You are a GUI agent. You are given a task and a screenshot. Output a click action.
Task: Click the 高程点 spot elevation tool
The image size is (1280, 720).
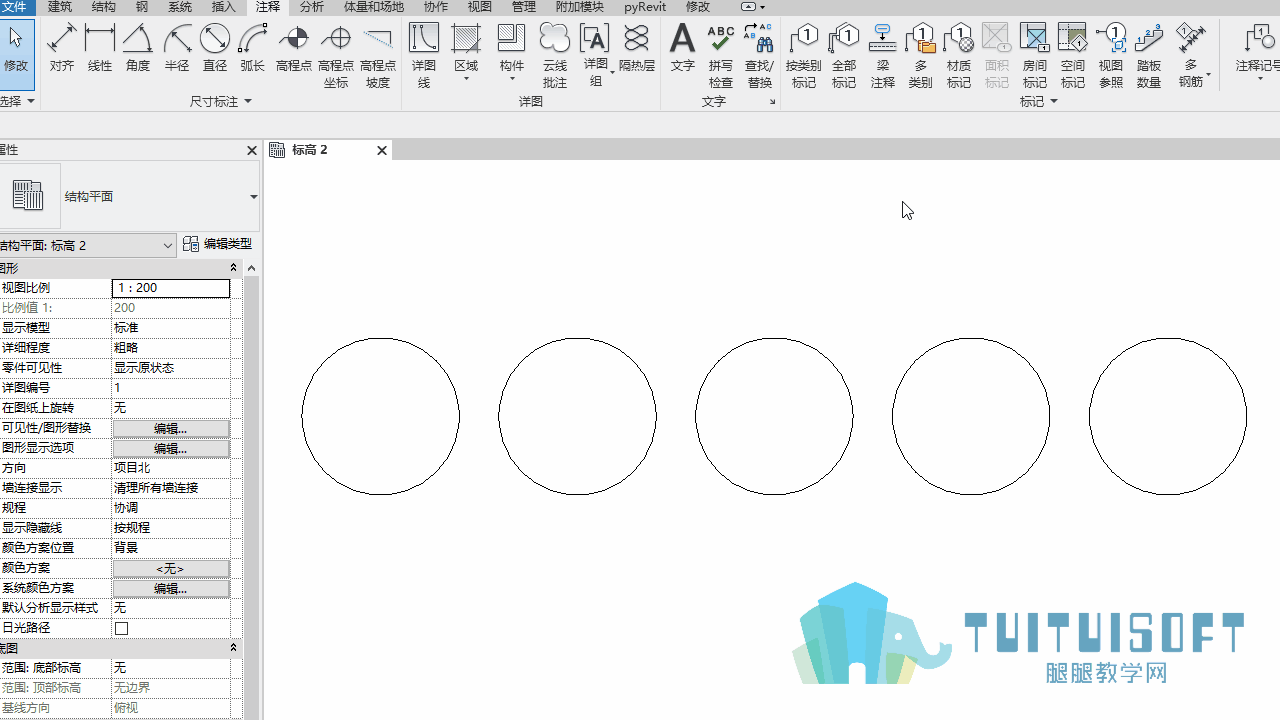click(294, 49)
